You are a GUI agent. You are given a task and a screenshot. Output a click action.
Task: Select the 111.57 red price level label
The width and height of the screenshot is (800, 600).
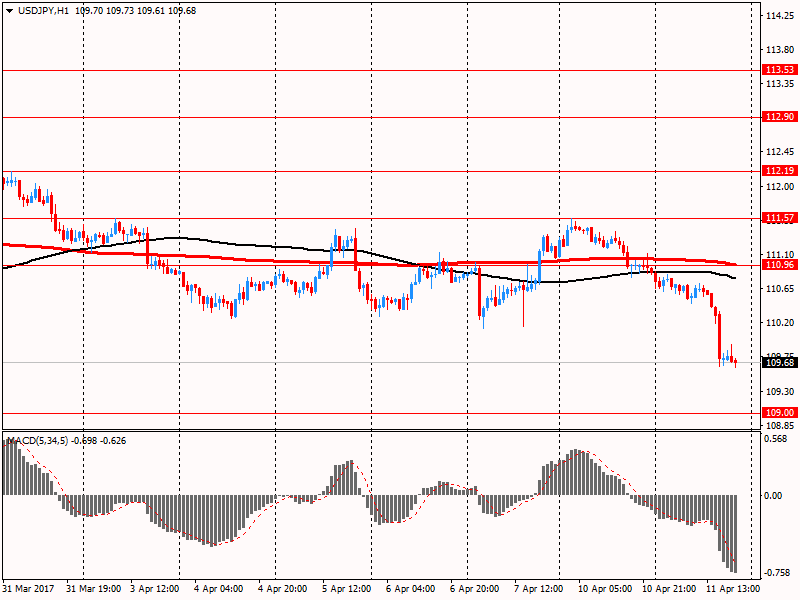pyautogui.click(x=780, y=218)
